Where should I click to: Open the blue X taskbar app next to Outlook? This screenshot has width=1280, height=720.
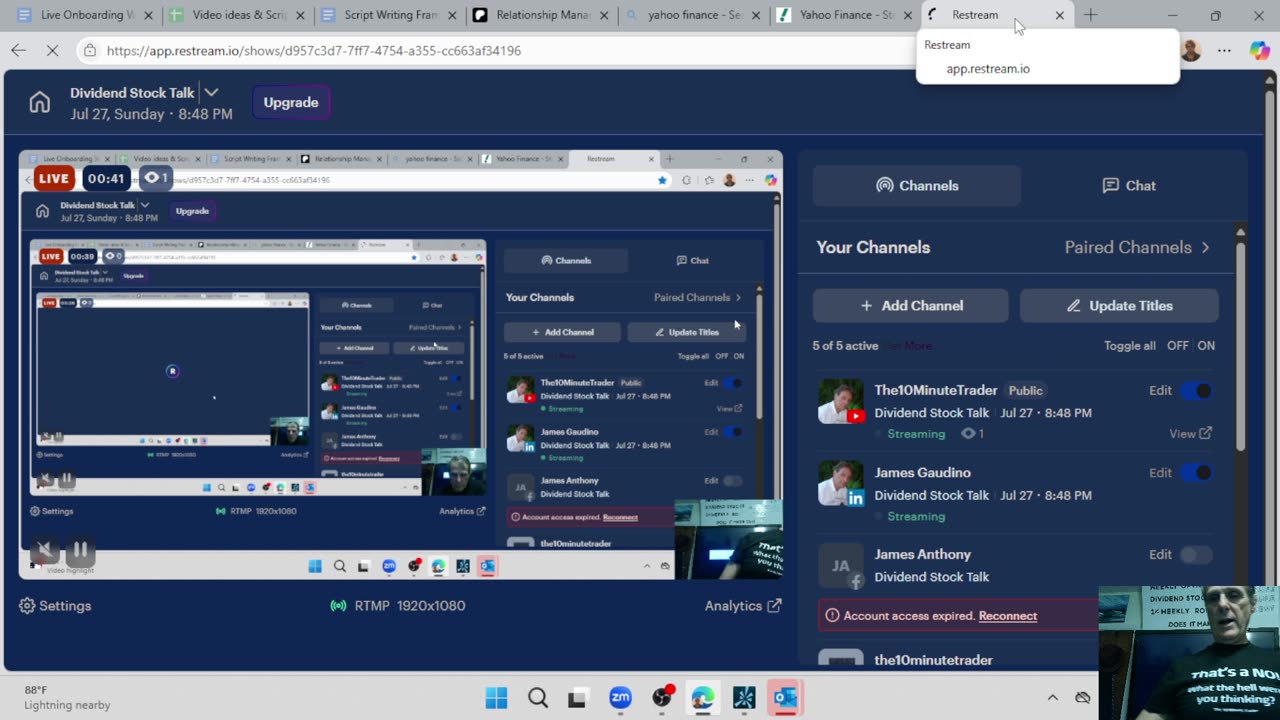pos(744,697)
